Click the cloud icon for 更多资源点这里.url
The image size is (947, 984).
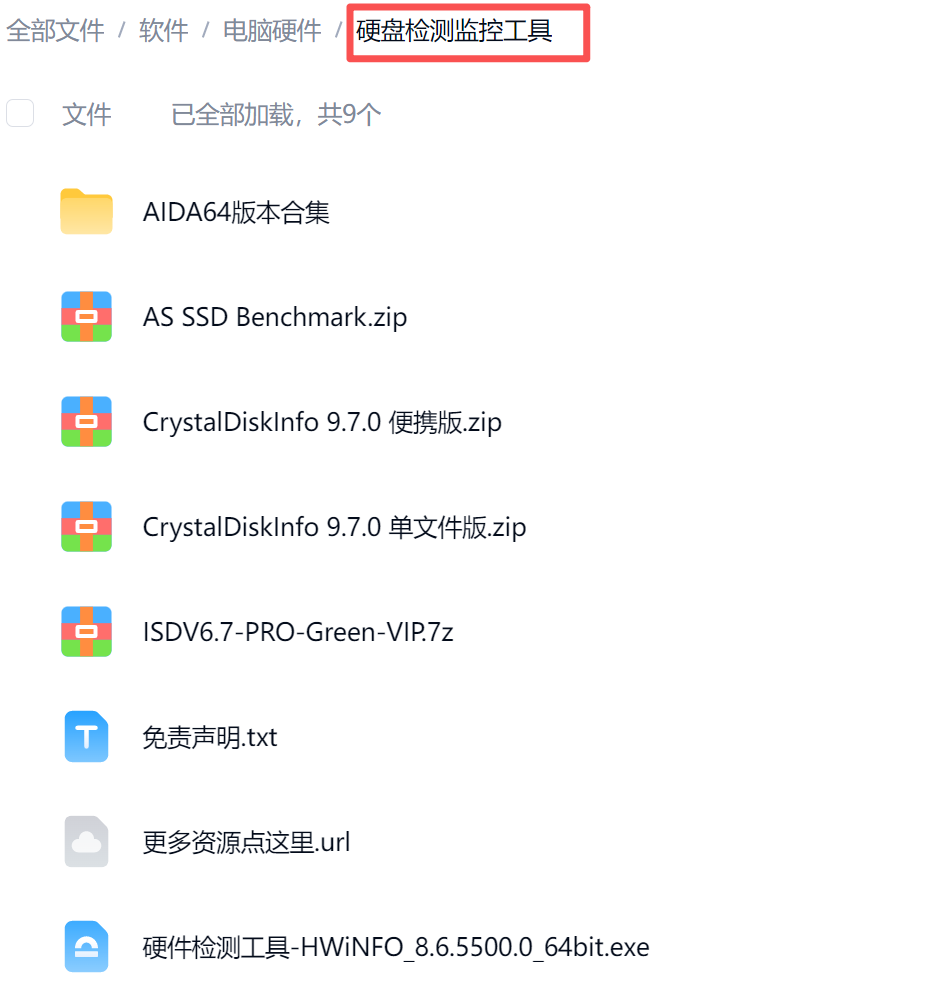[x=87, y=842]
